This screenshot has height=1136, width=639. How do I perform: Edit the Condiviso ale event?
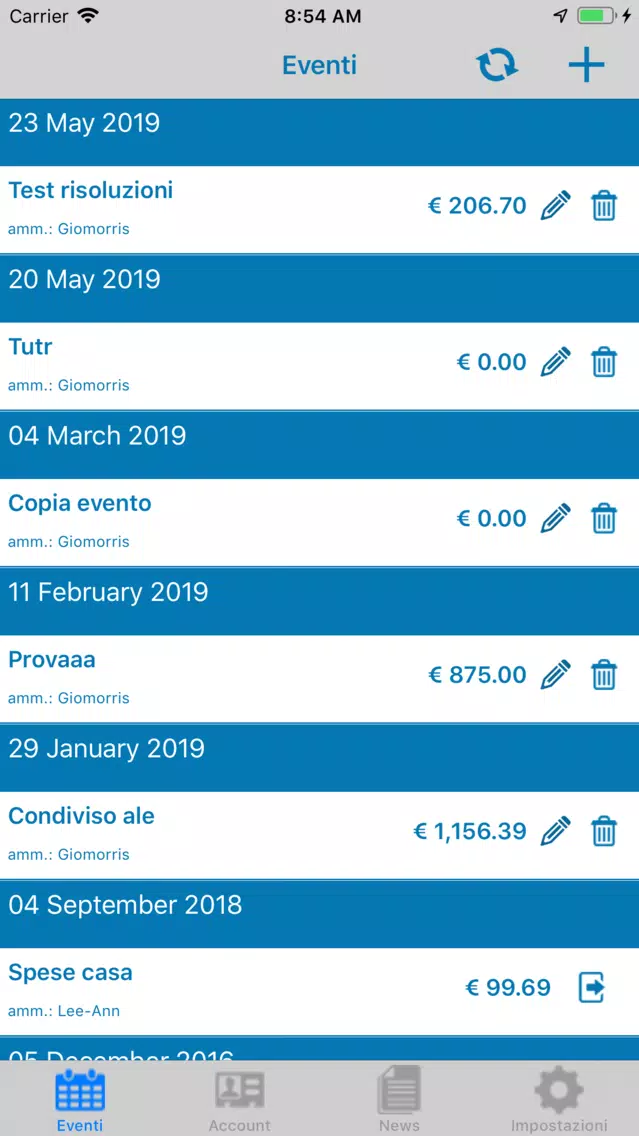point(556,832)
